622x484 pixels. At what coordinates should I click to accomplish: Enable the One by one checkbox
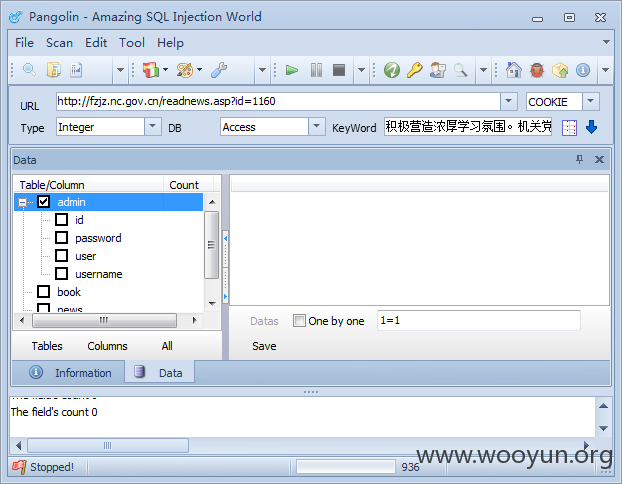[299, 321]
